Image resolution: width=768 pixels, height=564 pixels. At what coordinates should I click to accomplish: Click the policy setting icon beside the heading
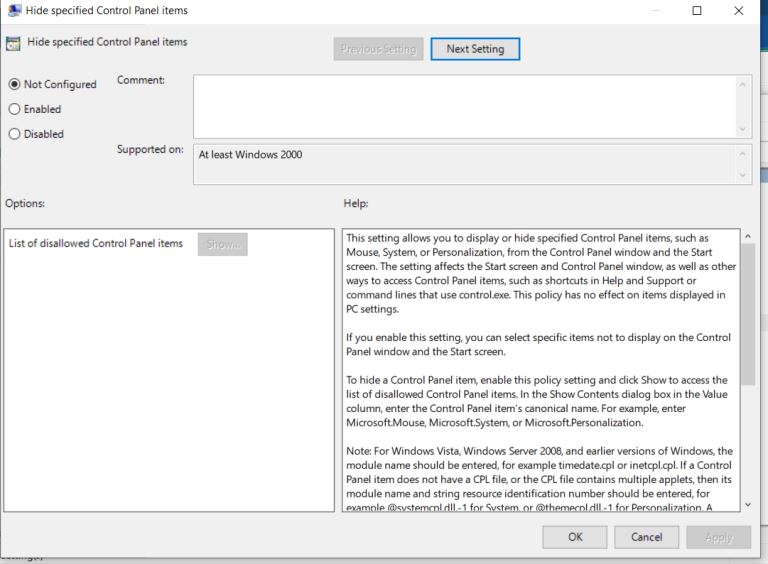[13, 44]
